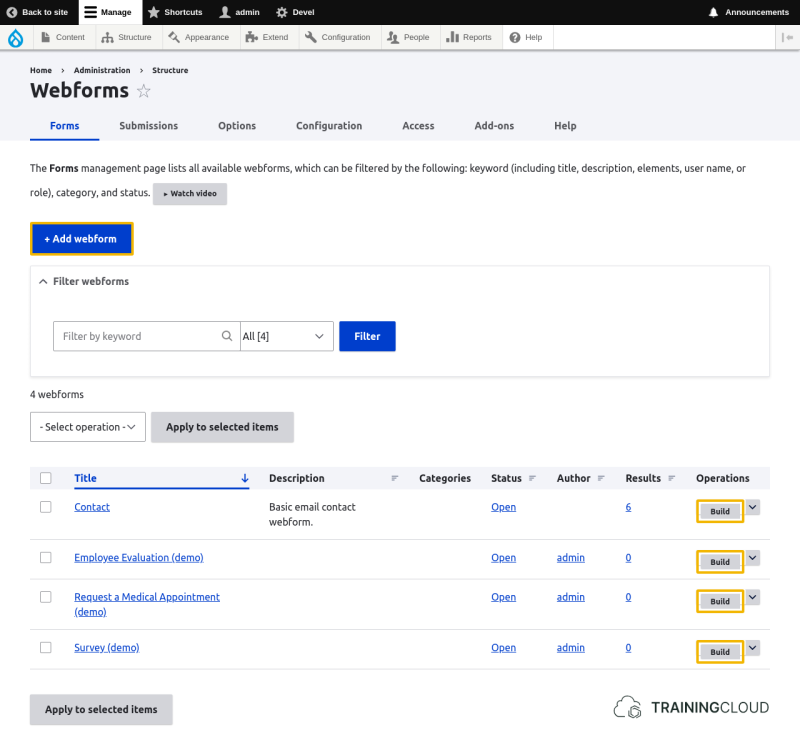Click Build for the Contact webform

pos(720,511)
